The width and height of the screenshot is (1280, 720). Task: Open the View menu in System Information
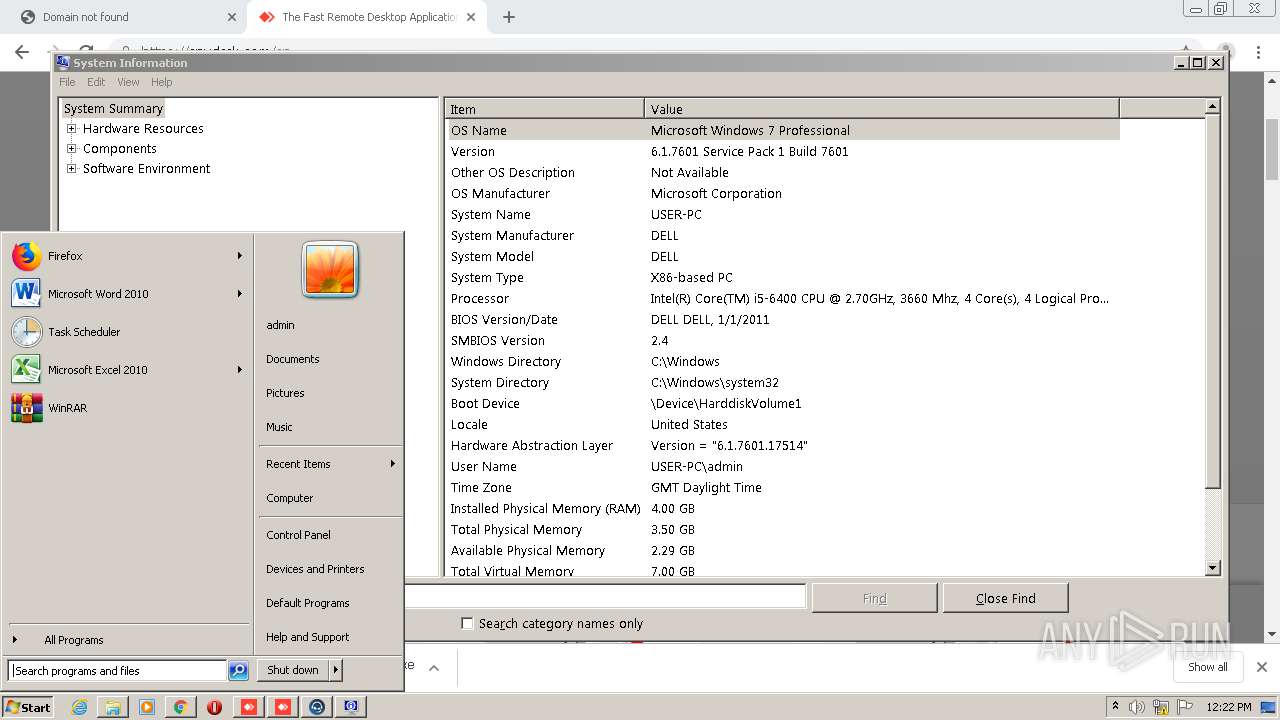point(128,82)
